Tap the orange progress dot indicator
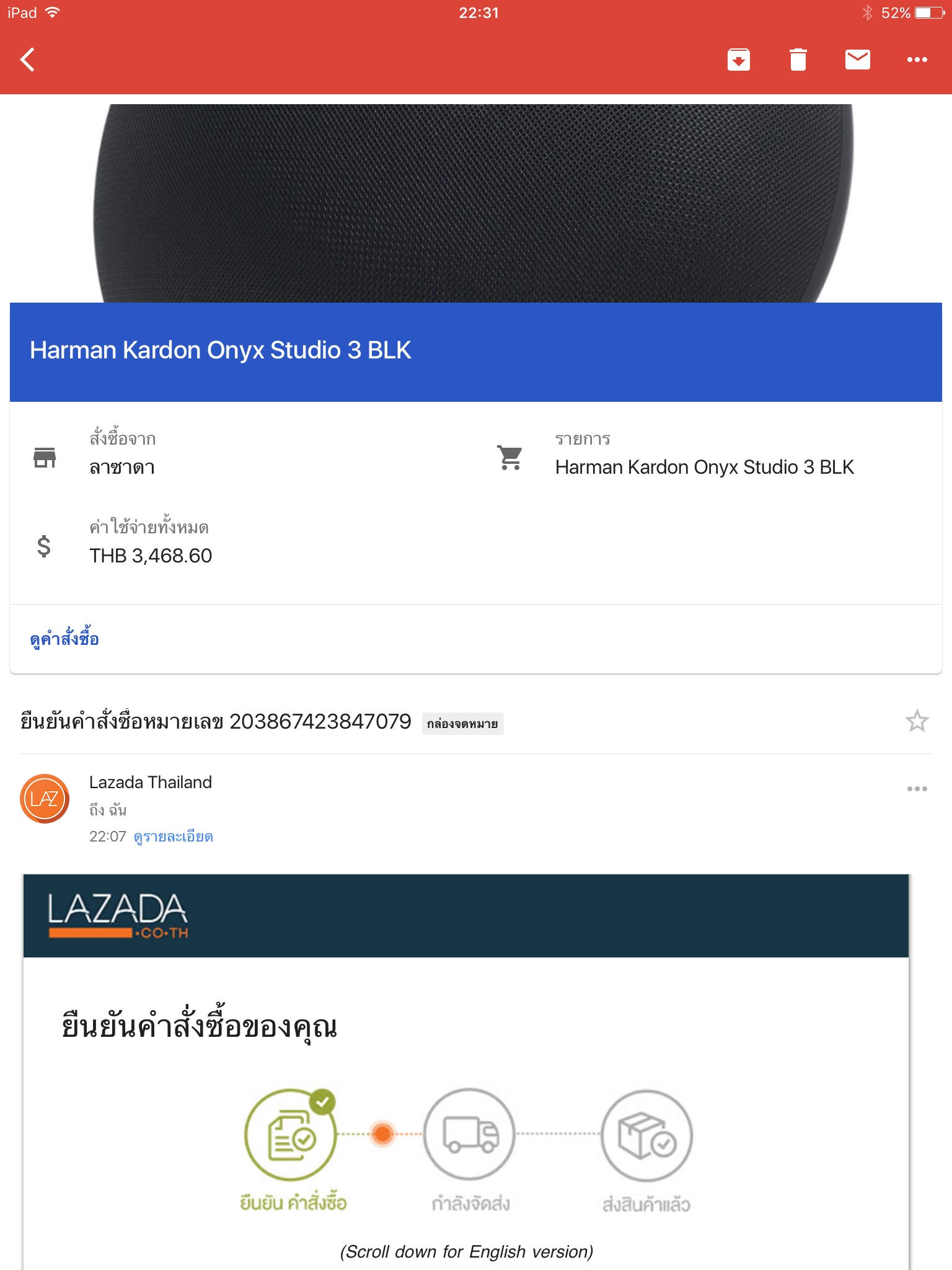Screen dimensions: 952x1270 (x=382, y=1134)
